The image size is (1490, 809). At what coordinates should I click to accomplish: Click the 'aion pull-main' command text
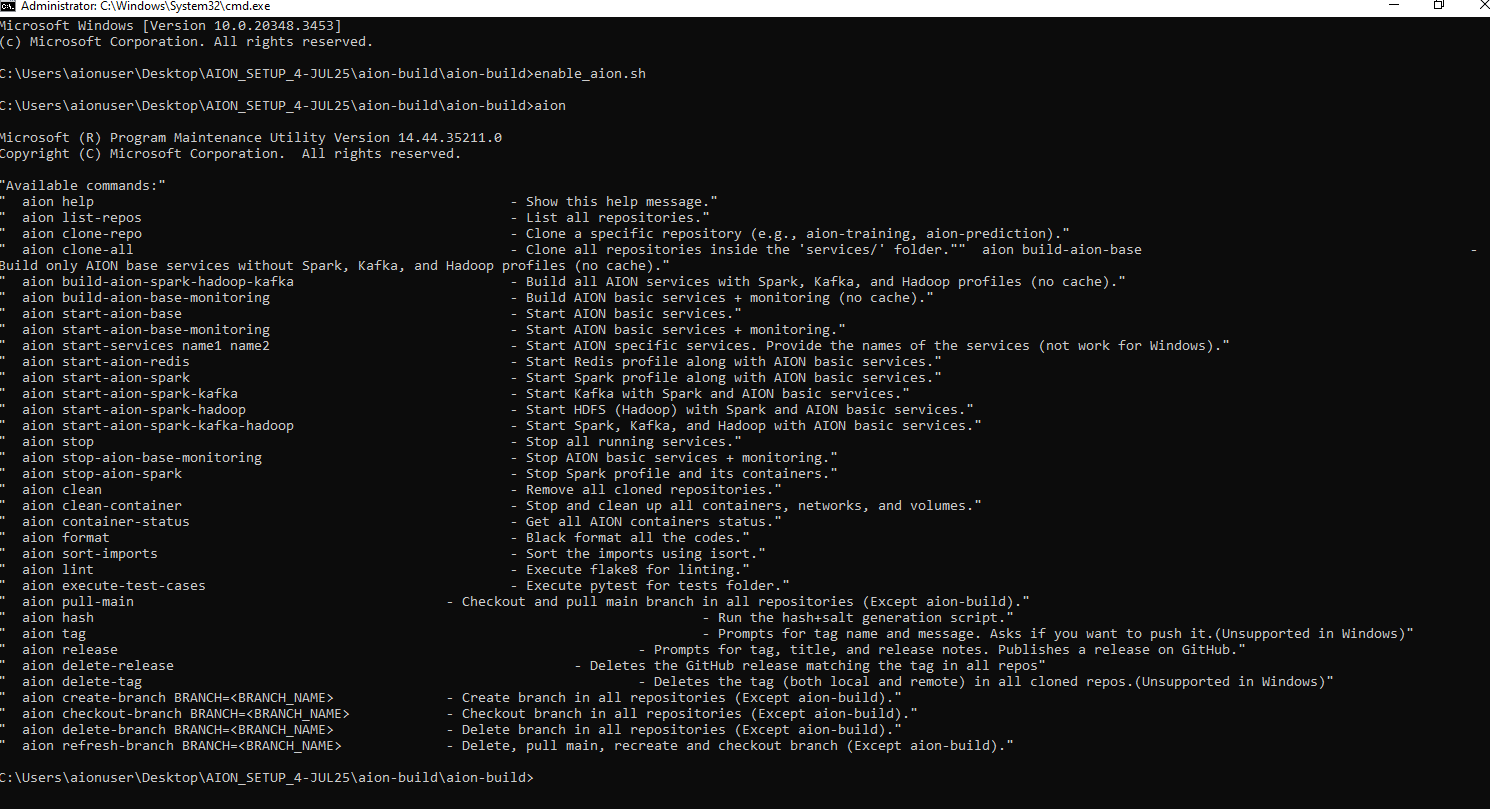point(77,602)
